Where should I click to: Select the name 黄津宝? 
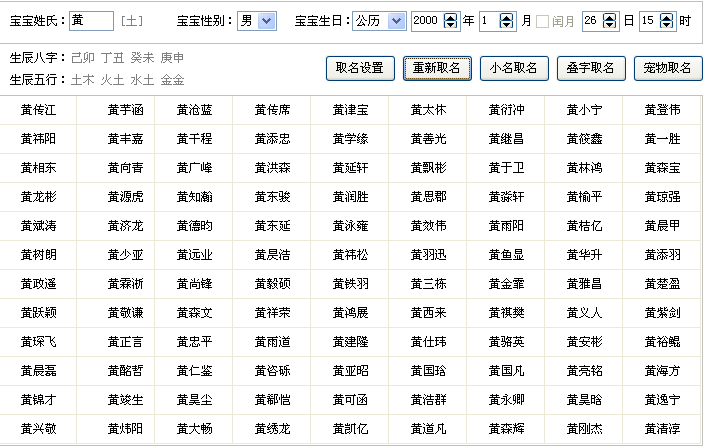click(x=350, y=110)
